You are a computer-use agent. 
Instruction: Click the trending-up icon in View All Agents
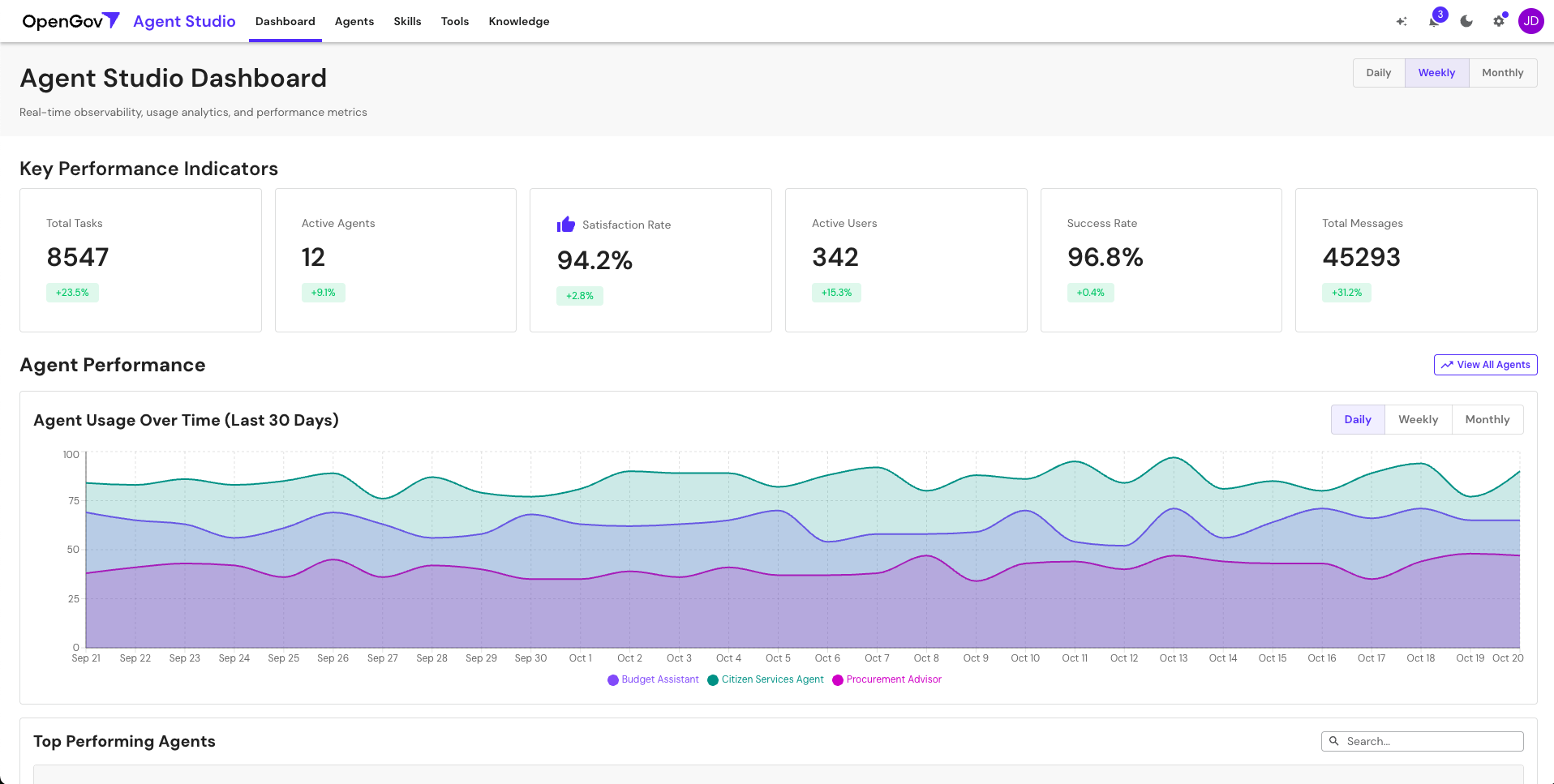pyautogui.click(x=1447, y=365)
